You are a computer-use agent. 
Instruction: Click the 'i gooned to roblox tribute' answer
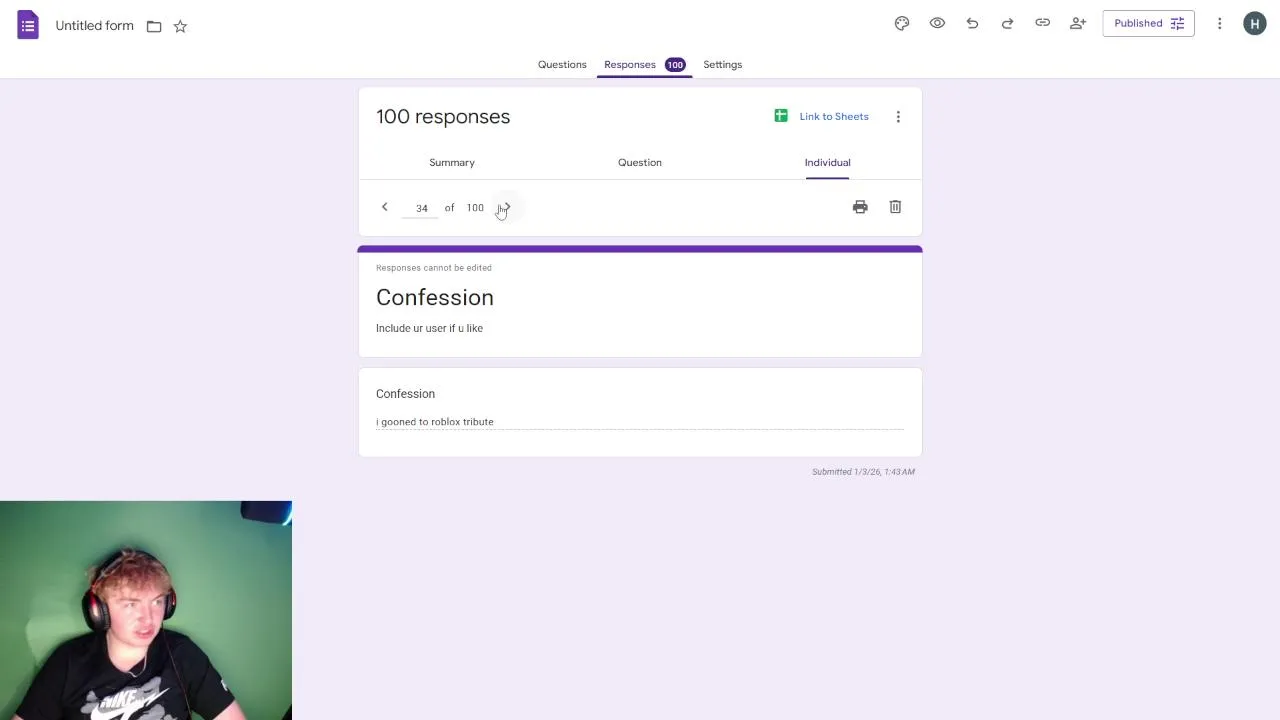pyautogui.click(x=435, y=422)
